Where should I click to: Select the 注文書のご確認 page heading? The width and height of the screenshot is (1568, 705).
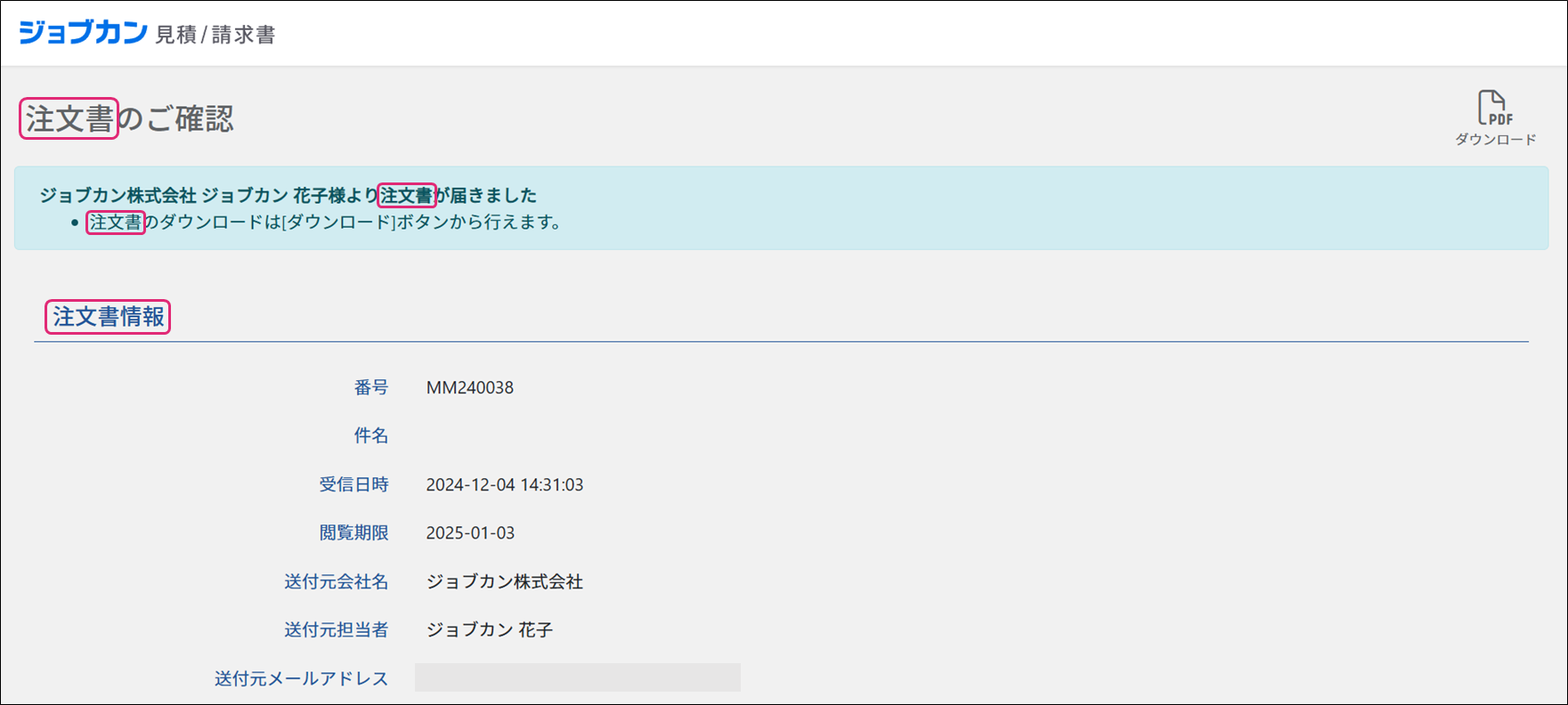[129, 118]
